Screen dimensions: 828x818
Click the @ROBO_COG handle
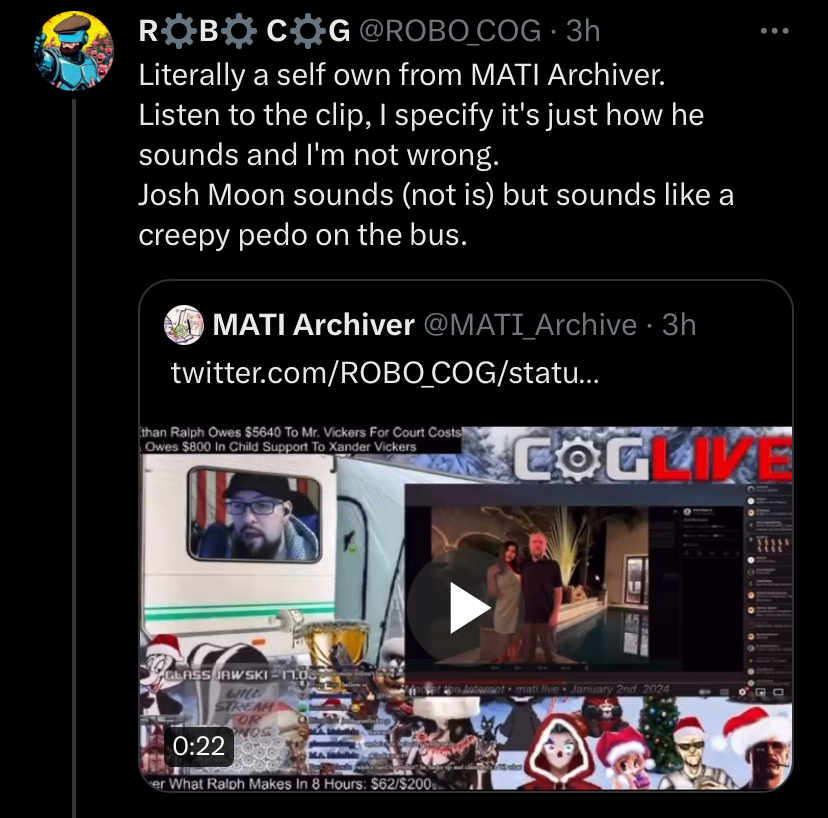click(450, 31)
